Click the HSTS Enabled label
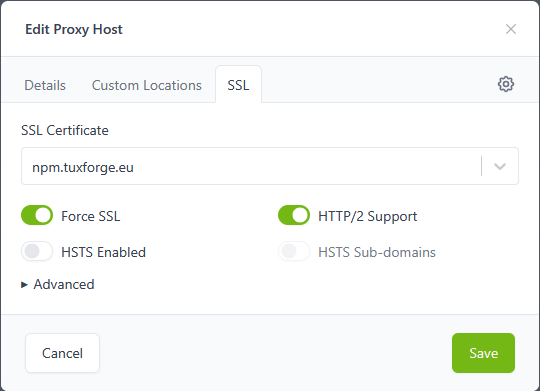This screenshot has width=540, height=391. pyautogui.click(x=103, y=252)
